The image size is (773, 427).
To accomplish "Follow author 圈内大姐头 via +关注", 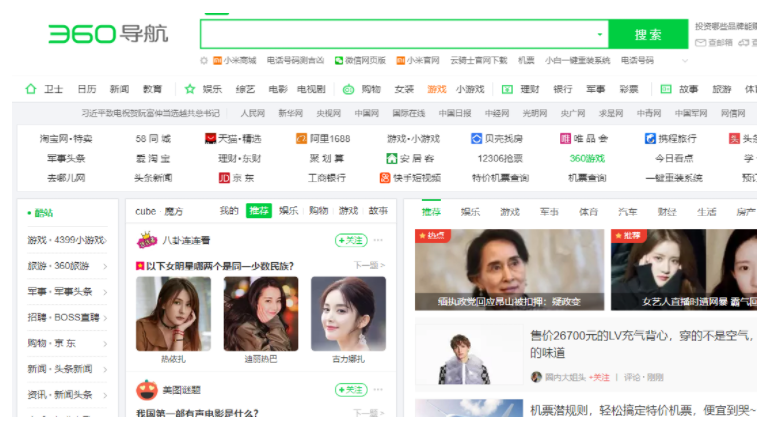I will 599,377.
